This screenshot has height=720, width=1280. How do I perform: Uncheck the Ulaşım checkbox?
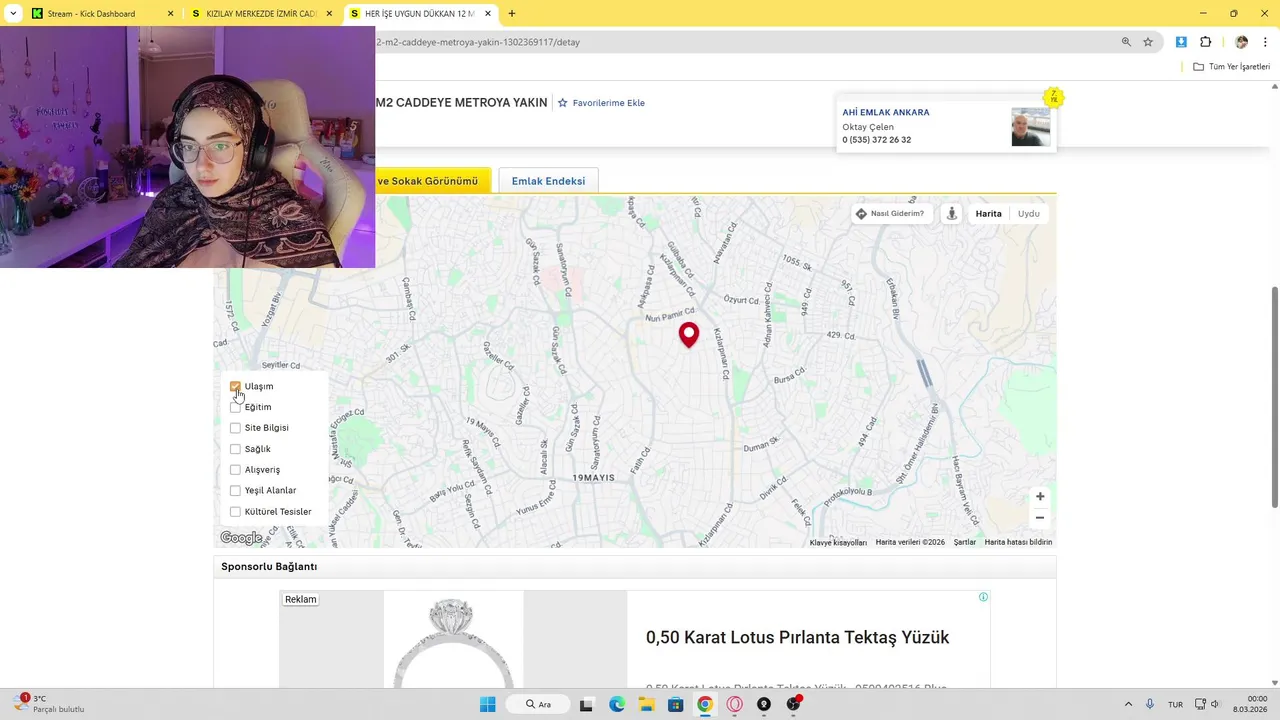[x=235, y=386]
